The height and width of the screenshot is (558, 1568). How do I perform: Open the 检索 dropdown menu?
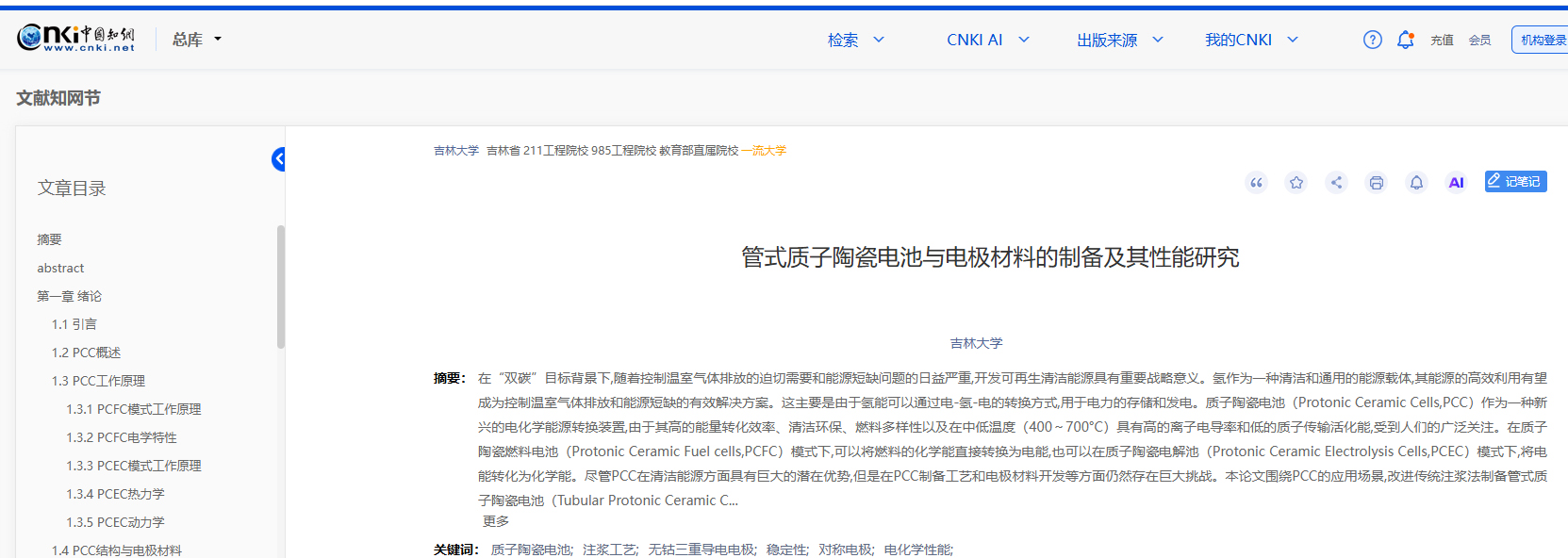(x=855, y=40)
